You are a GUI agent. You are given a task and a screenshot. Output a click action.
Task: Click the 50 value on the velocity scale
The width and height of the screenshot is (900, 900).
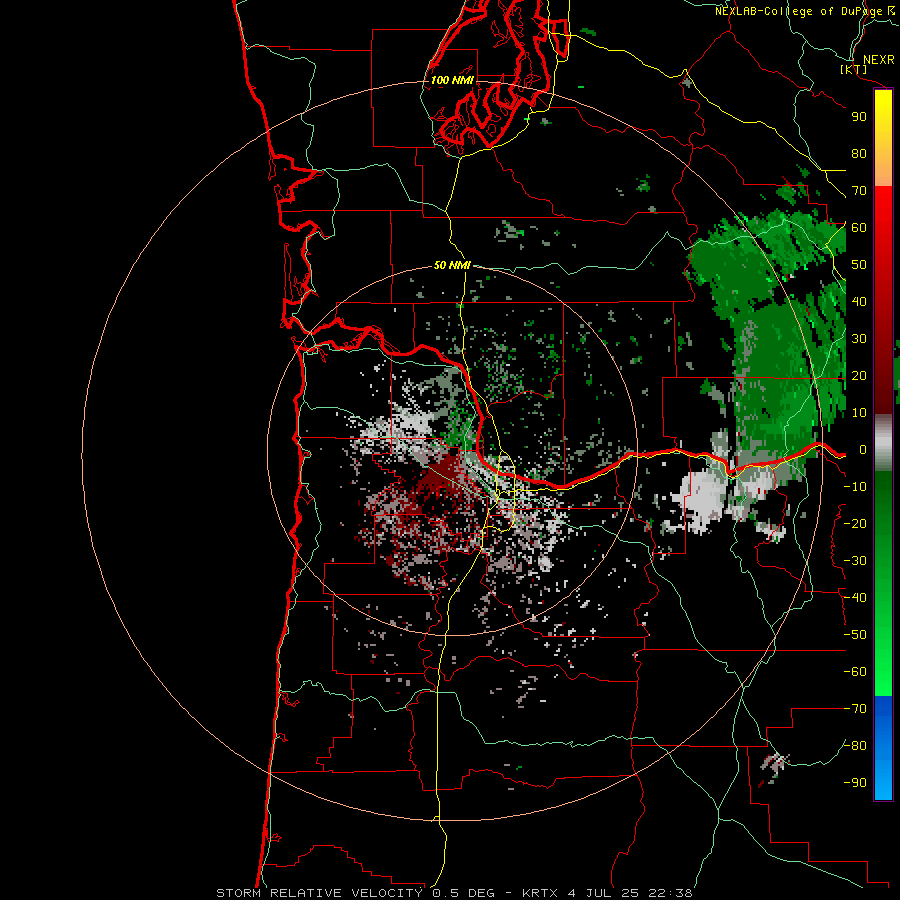[859, 265]
